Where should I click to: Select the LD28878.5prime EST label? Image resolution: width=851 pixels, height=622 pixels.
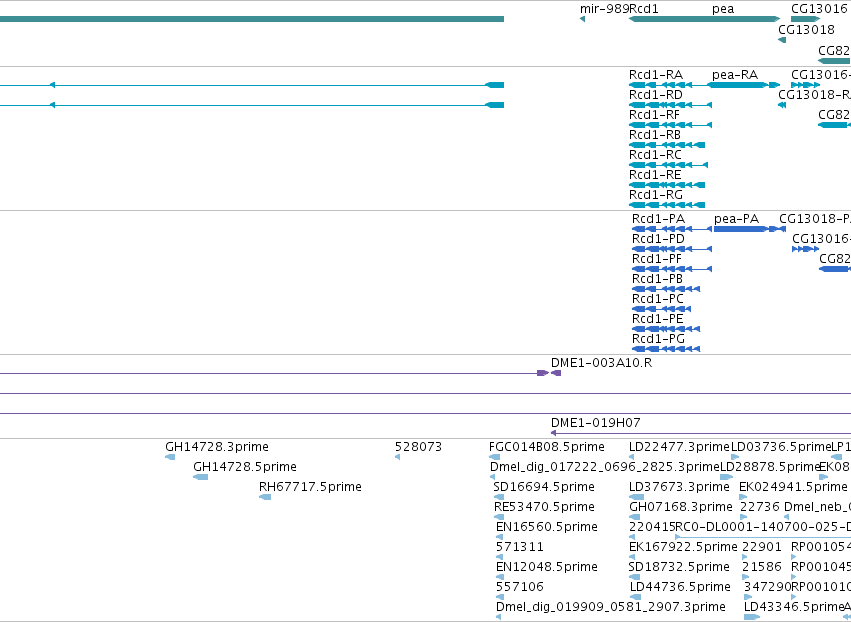[x=770, y=467]
